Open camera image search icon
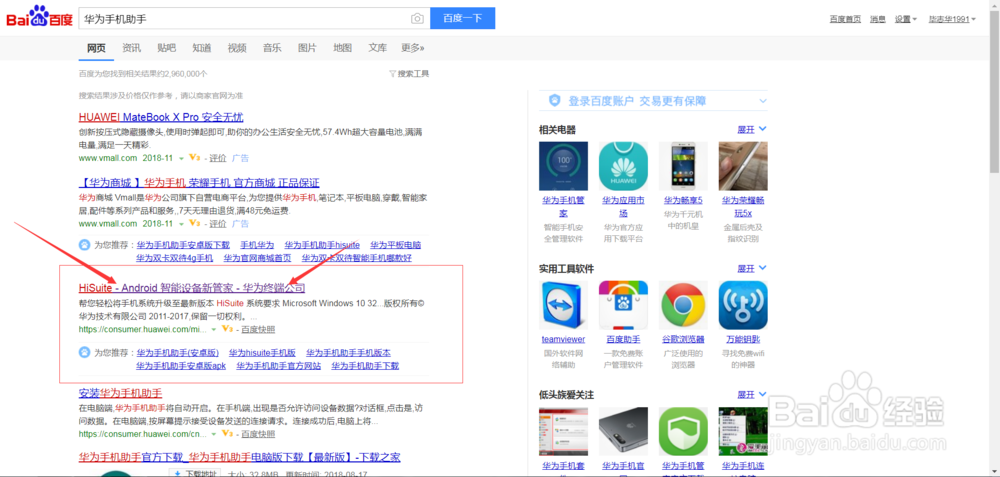This screenshot has height=477, width=1000. tap(417, 18)
